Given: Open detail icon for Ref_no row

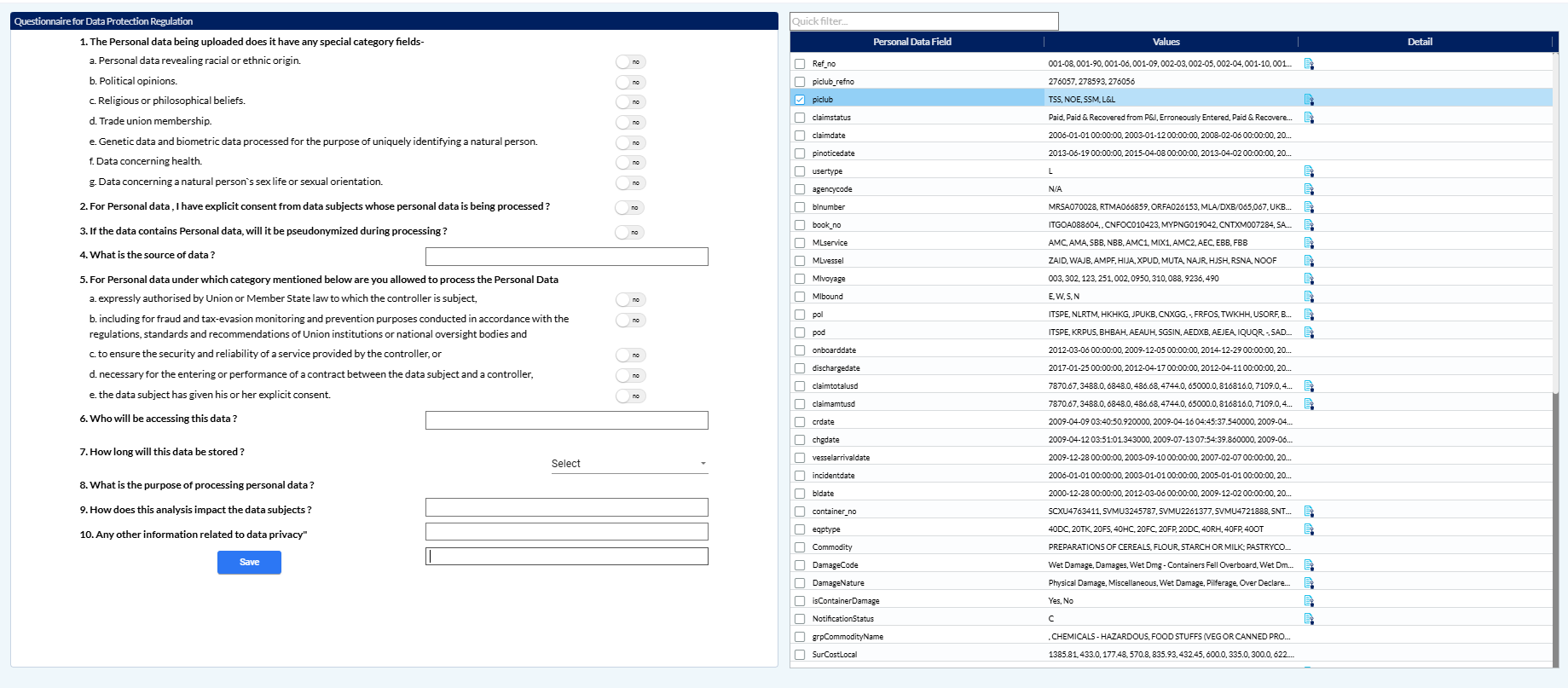Looking at the screenshot, I should [x=1309, y=64].
